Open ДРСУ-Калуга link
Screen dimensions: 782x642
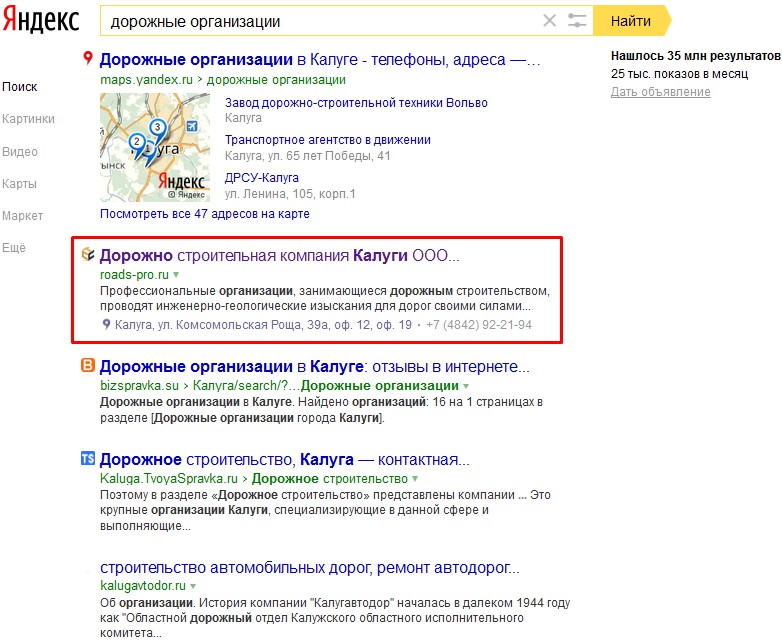tap(262, 178)
